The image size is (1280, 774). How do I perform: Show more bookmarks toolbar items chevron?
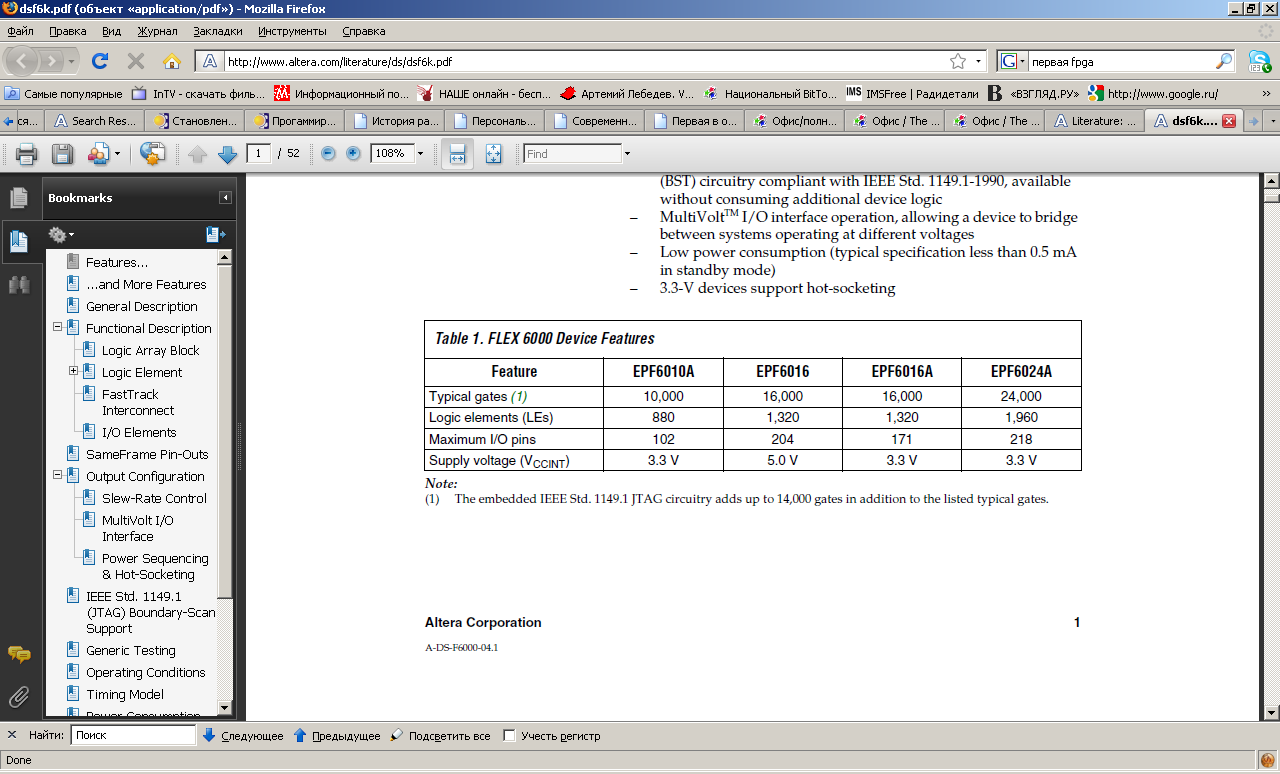point(1266,93)
